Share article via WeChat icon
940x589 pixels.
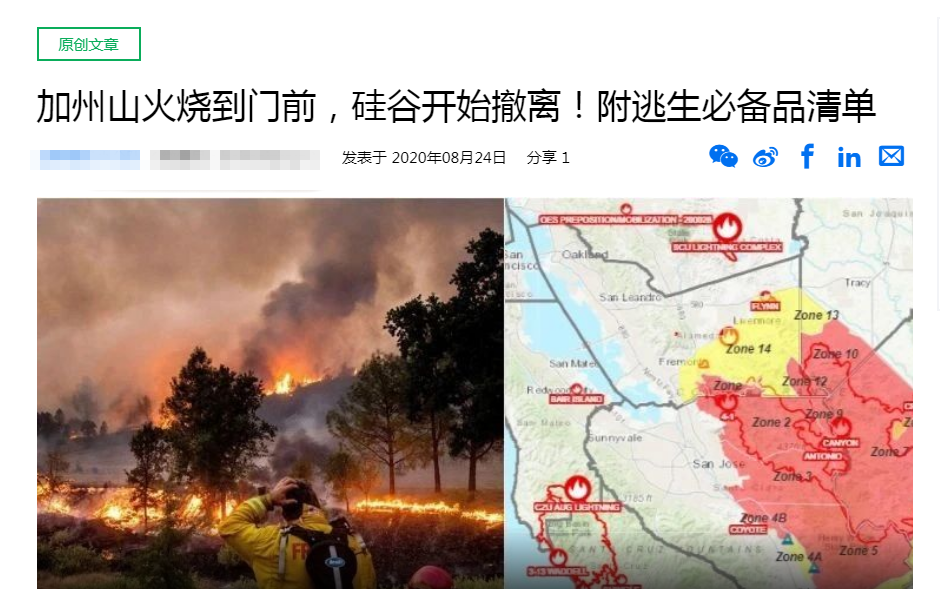(723, 157)
